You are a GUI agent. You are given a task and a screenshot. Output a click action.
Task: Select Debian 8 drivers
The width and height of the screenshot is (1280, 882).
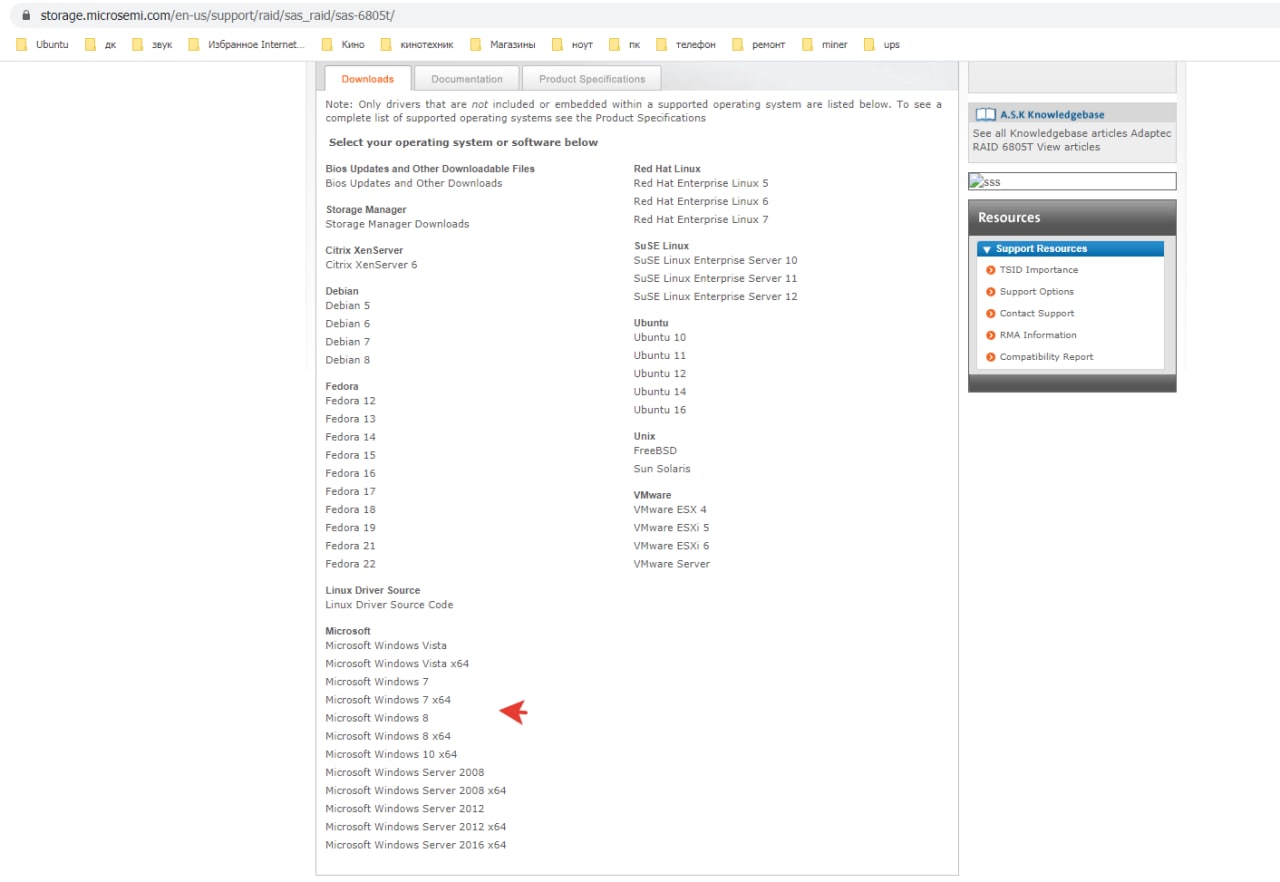pyautogui.click(x=348, y=360)
